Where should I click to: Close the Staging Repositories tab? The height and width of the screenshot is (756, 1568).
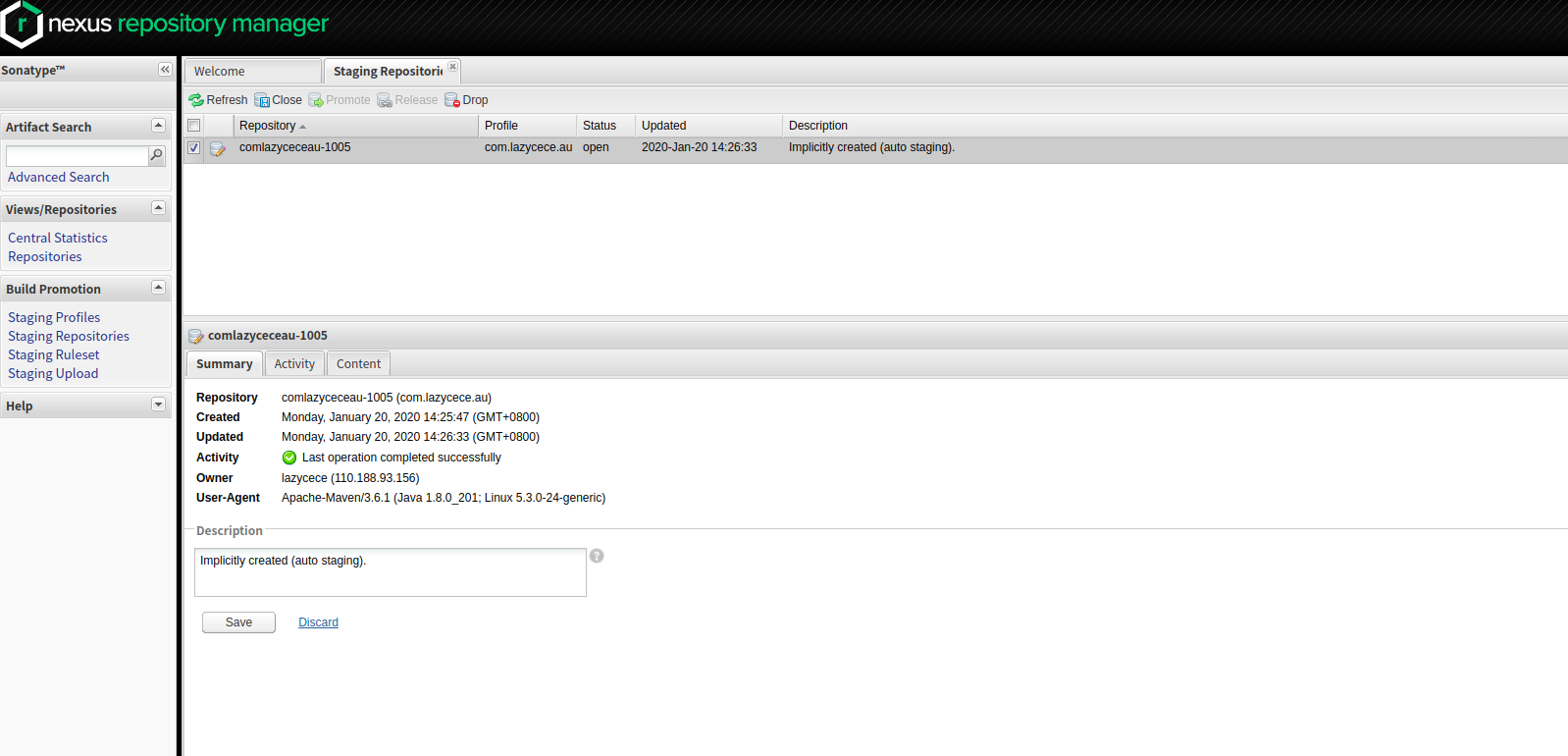(452, 67)
